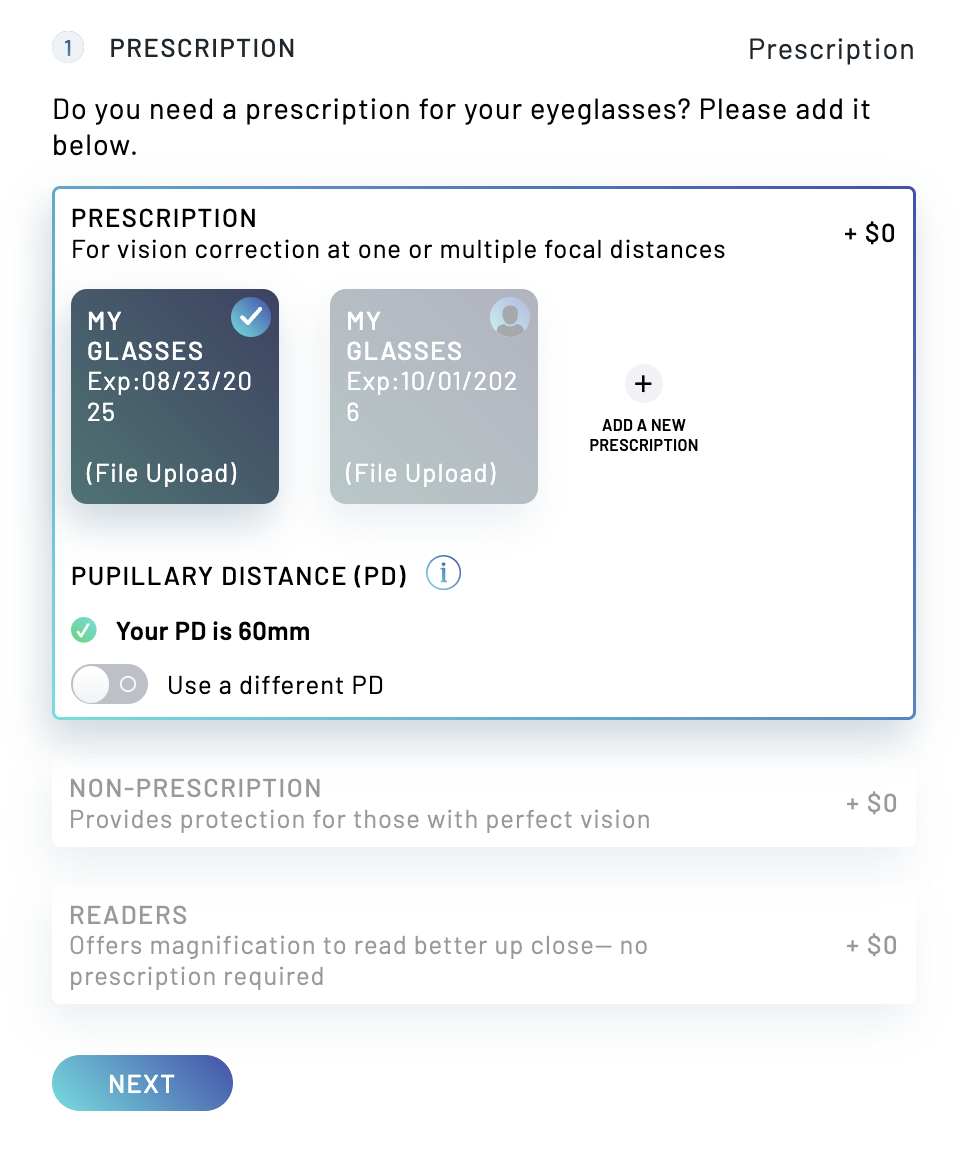The image size is (964, 1150).
Task: Click the step 1 number badge
Action: click(x=68, y=48)
